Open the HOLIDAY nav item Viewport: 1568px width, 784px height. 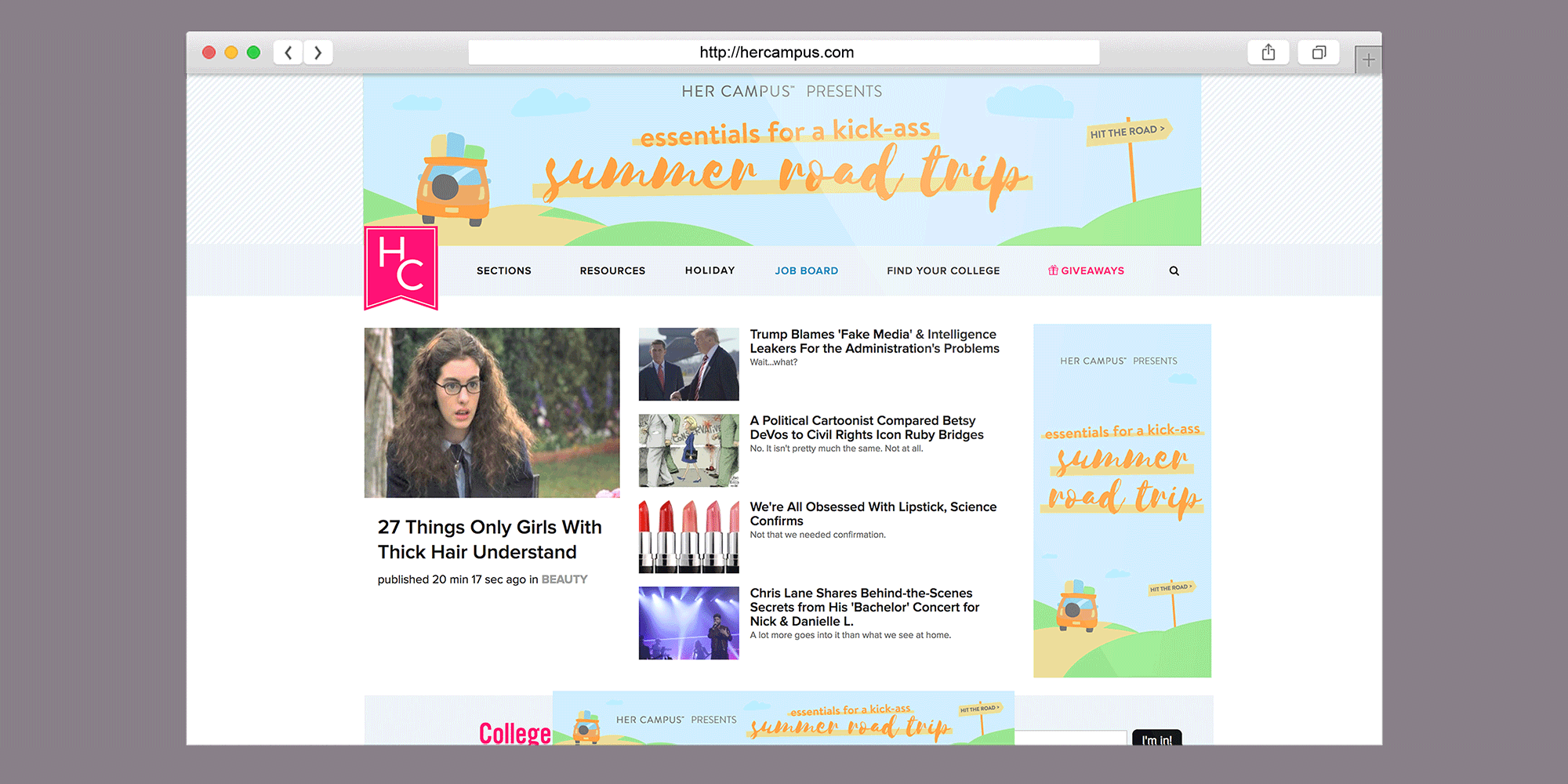tap(710, 270)
